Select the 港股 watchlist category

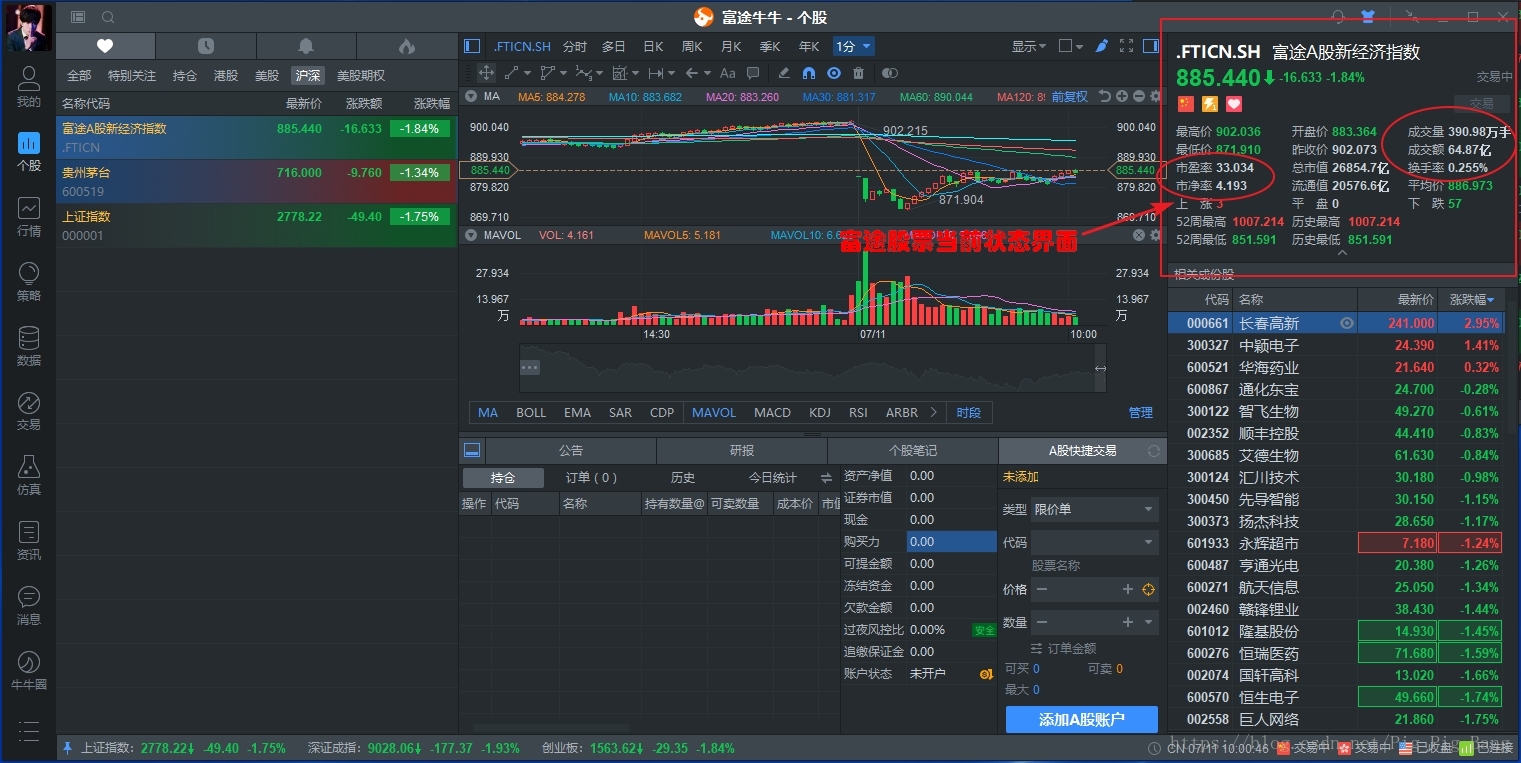pyautogui.click(x=226, y=75)
